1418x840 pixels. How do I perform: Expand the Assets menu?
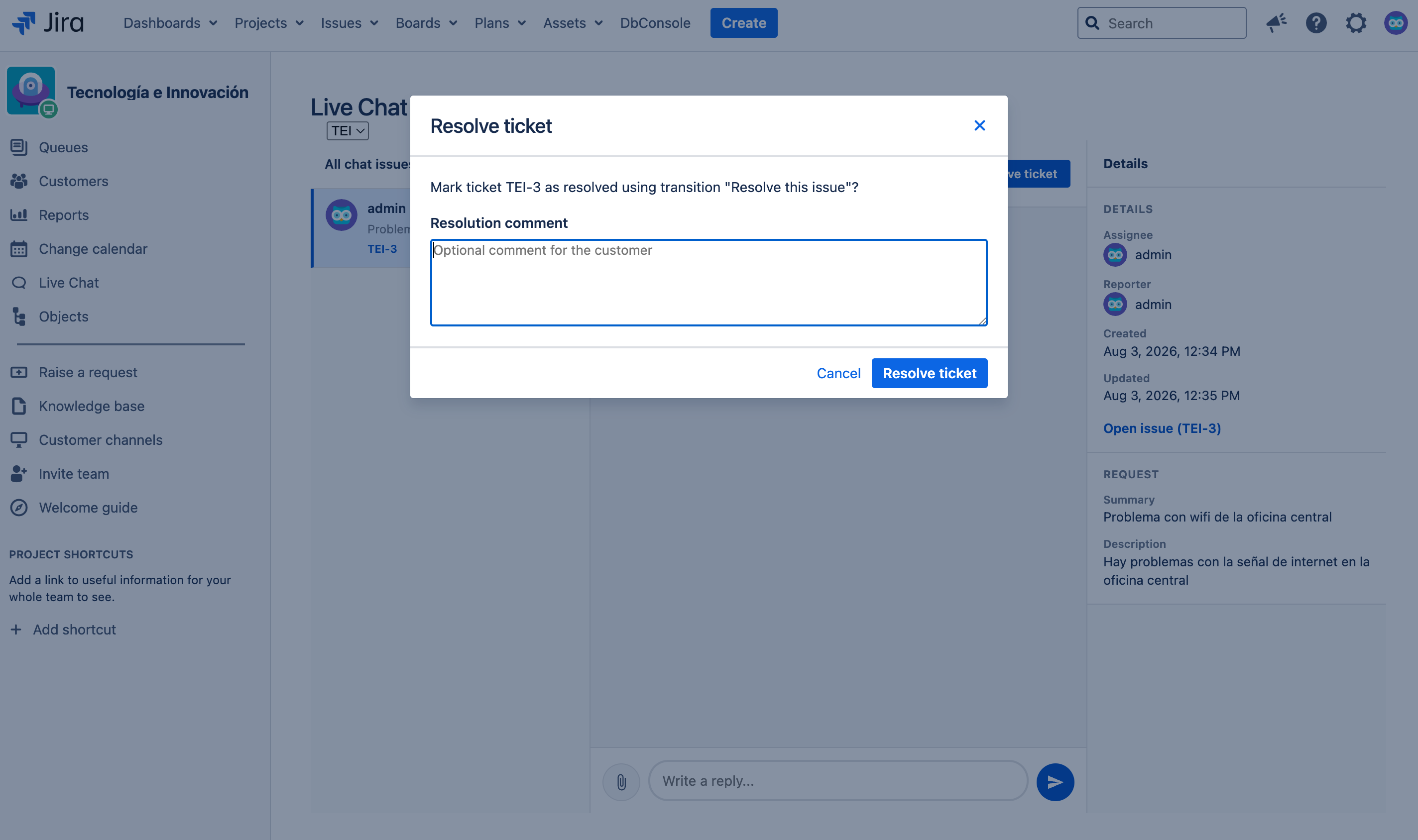coord(573,23)
